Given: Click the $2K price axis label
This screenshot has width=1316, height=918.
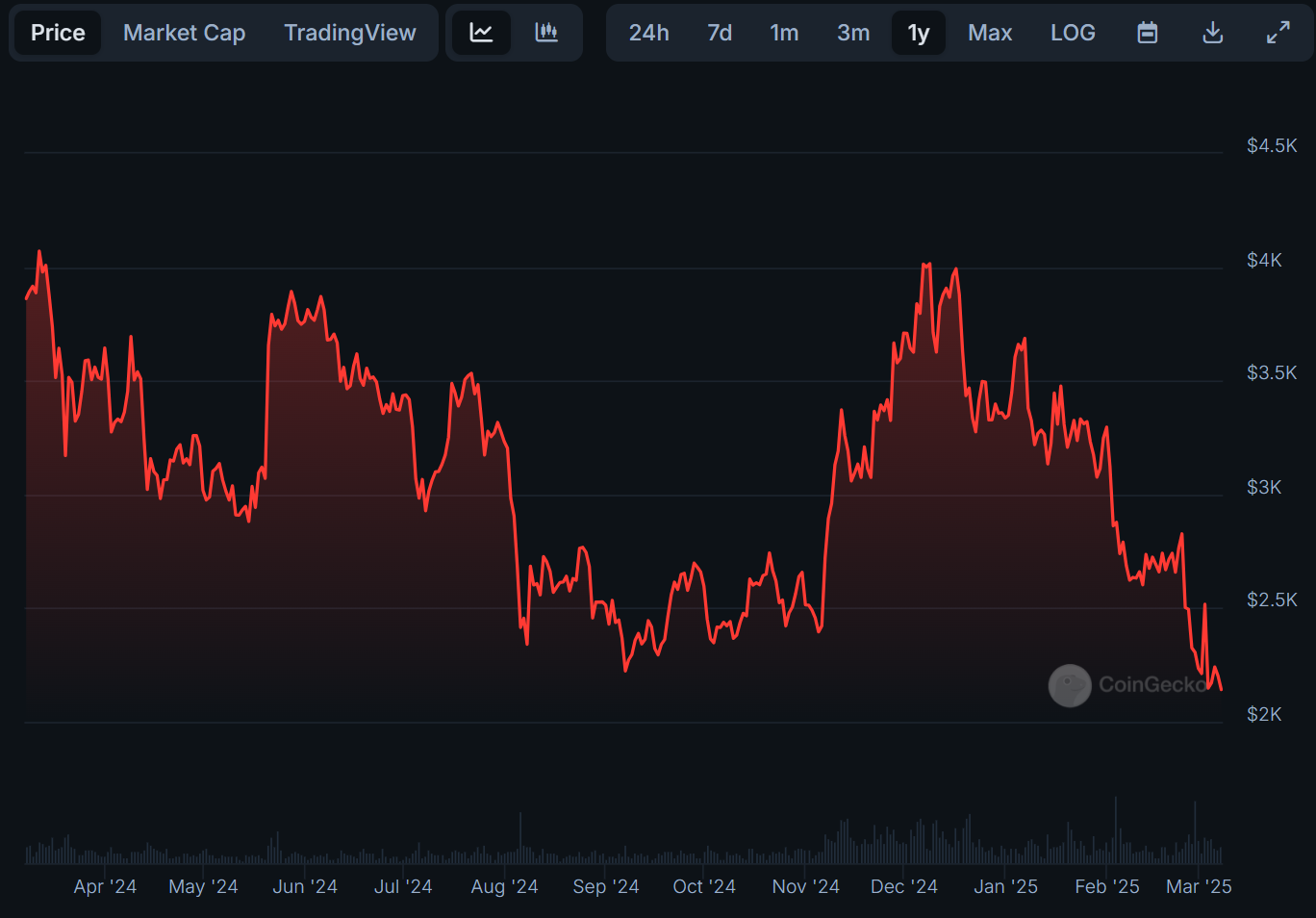Looking at the screenshot, I should point(1264,715).
